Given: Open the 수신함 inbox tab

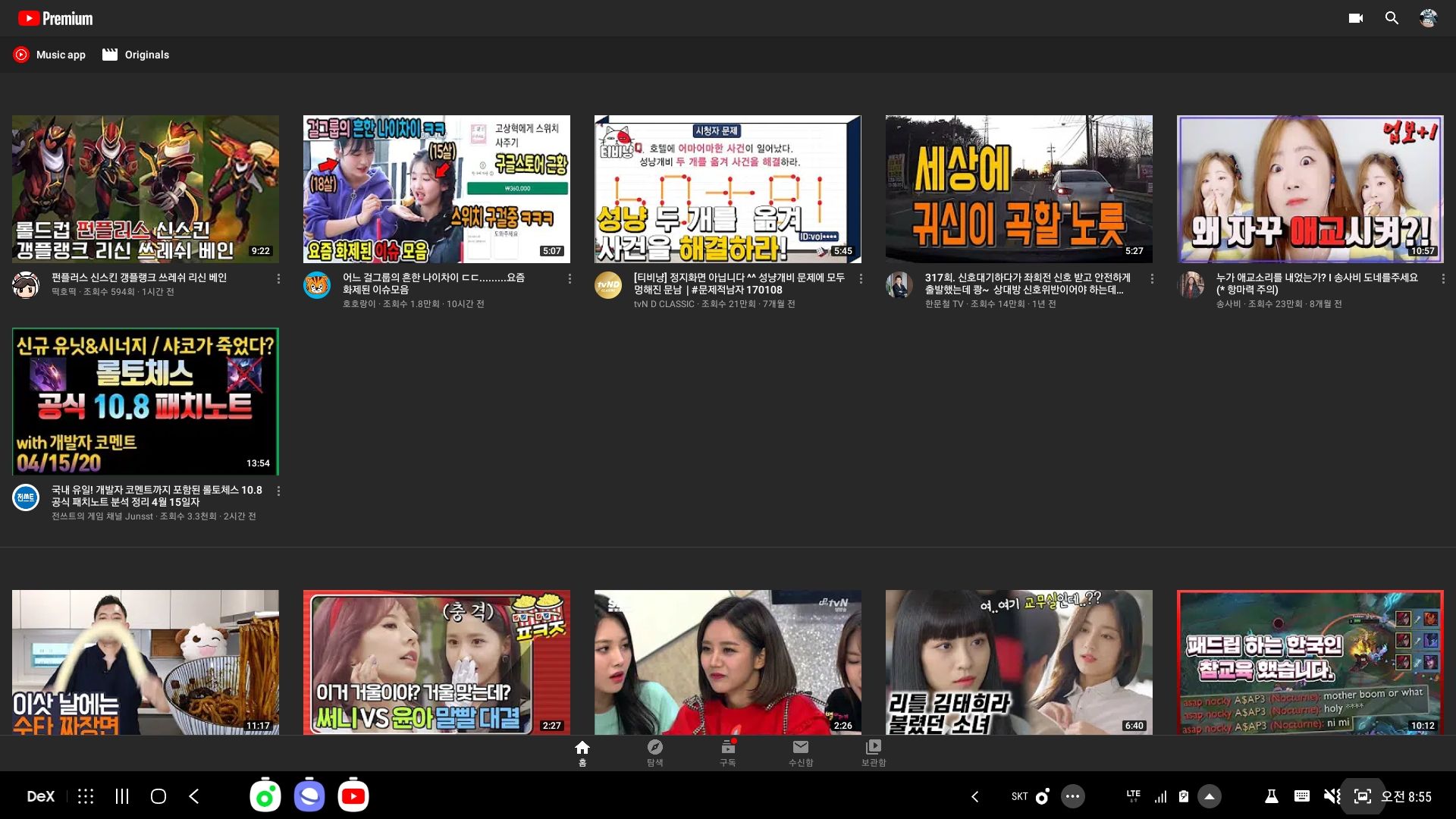Looking at the screenshot, I should pos(800,752).
